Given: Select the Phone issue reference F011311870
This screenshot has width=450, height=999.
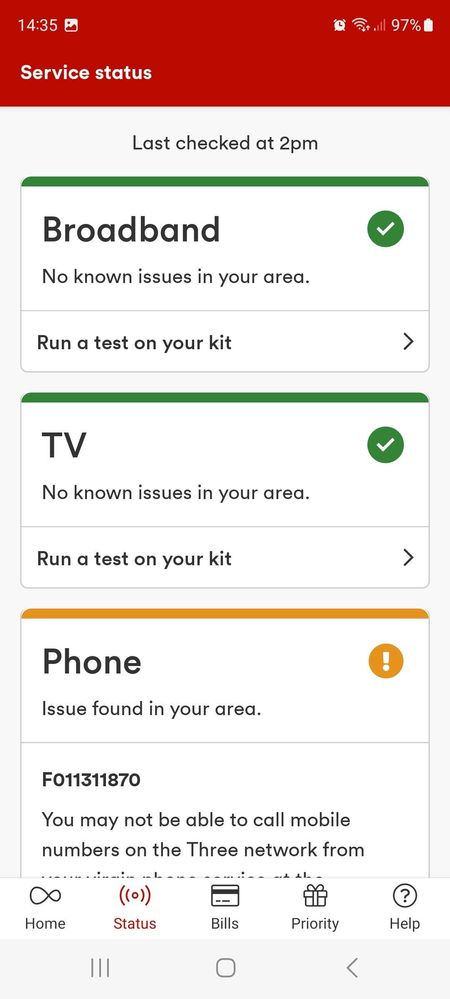Looking at the screenshot, I should coord(91,779).
